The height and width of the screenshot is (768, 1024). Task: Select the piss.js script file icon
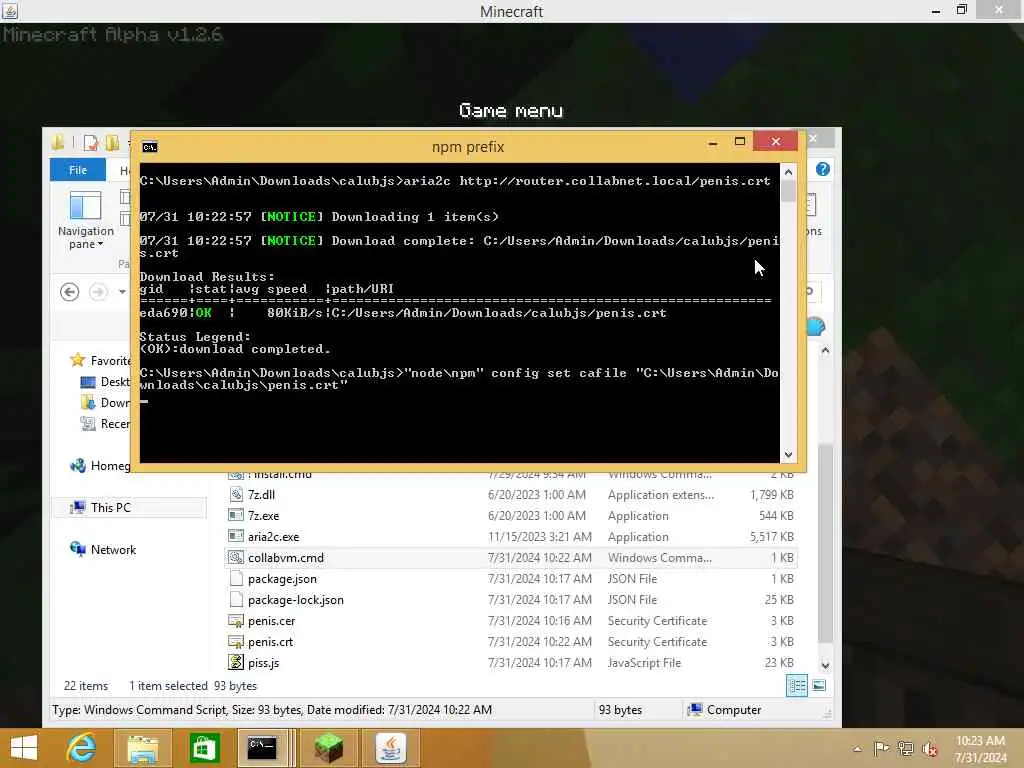click(x=236, y=662)
